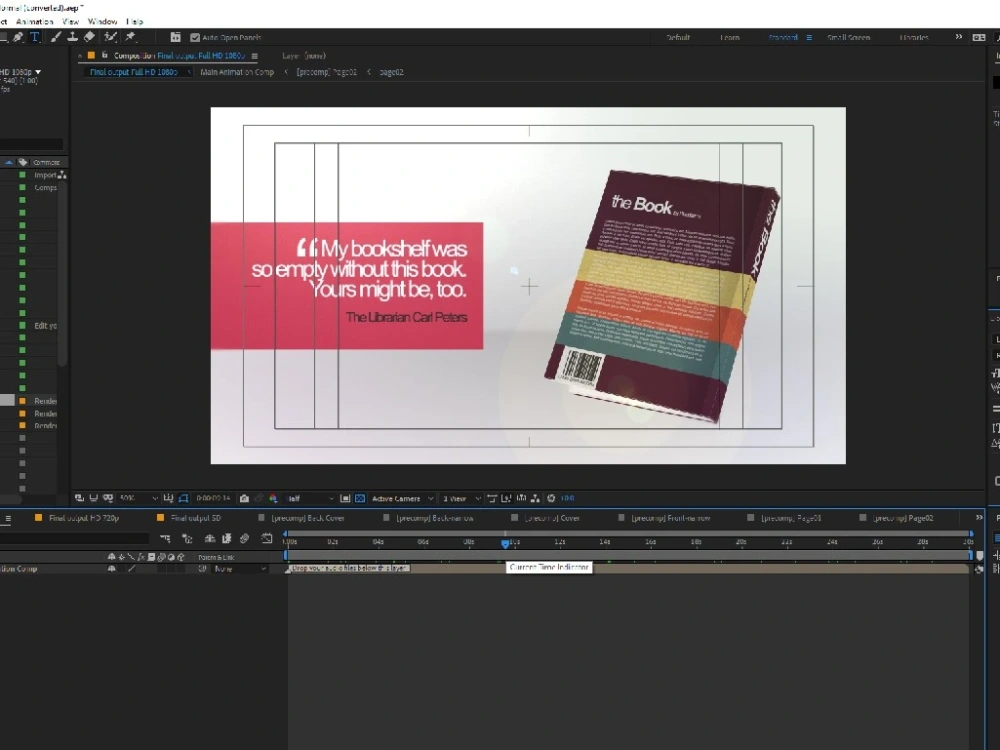Switch to the Libraries workspace

click(x=914, y=38)
